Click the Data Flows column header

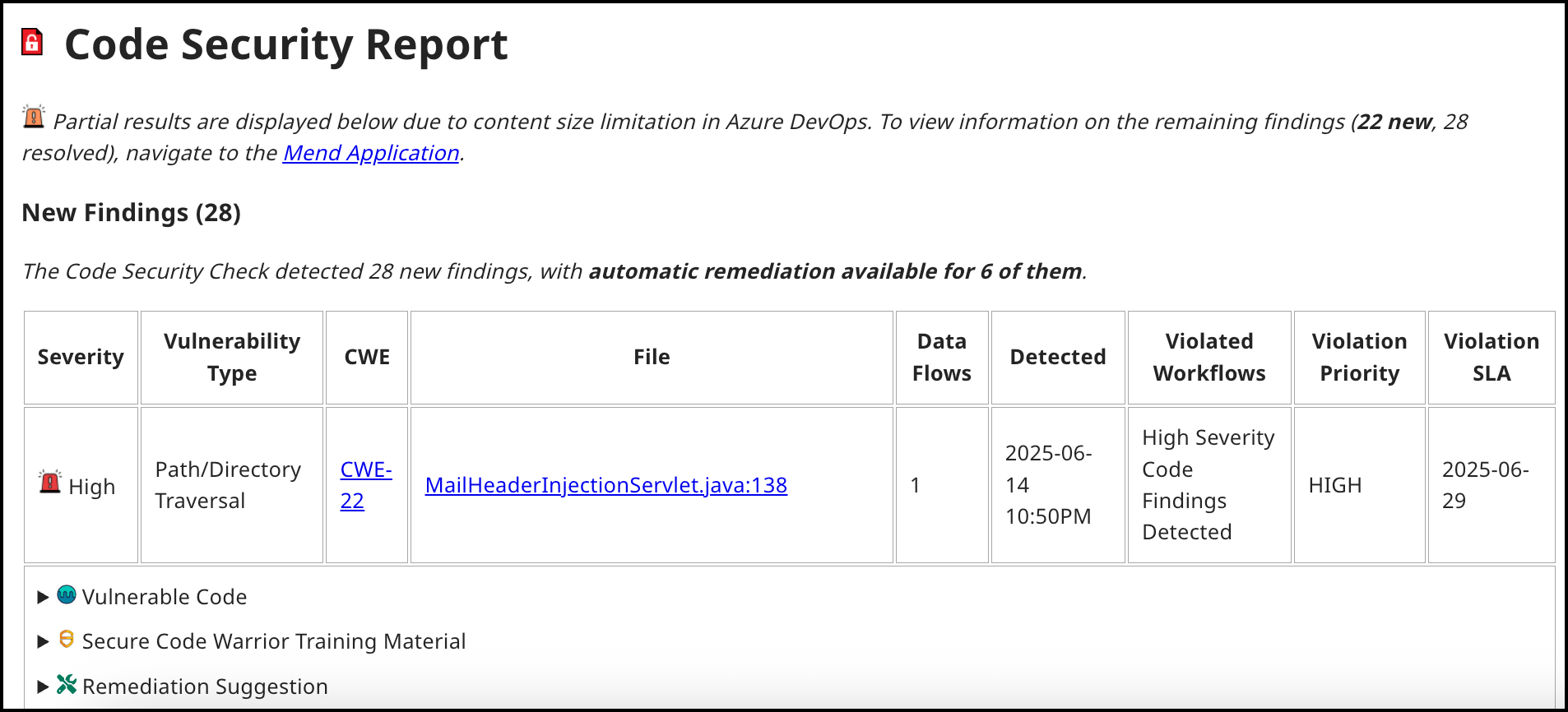pyautogui.click(x=942, y=358)
